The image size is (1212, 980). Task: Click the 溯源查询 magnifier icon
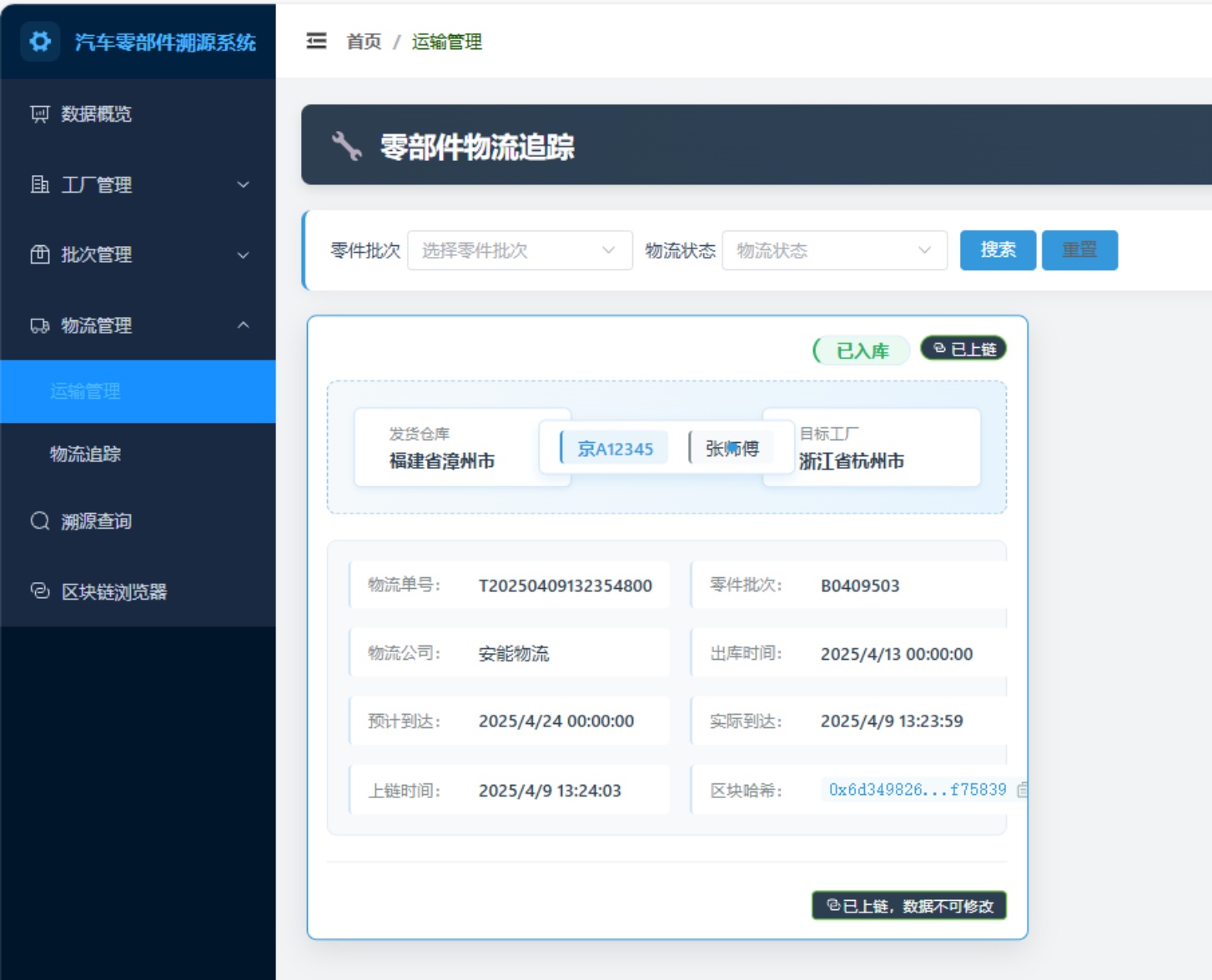click(x=40, y=521)
